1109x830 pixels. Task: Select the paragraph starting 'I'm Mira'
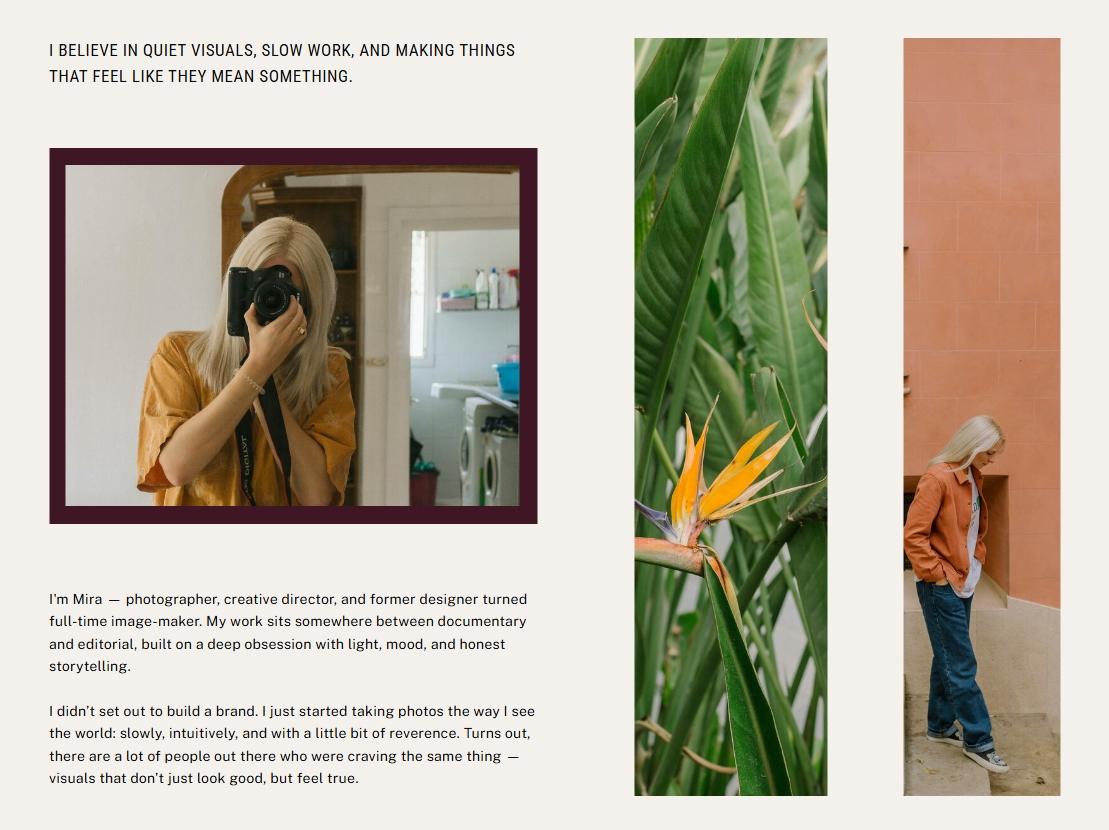(288, 633)
